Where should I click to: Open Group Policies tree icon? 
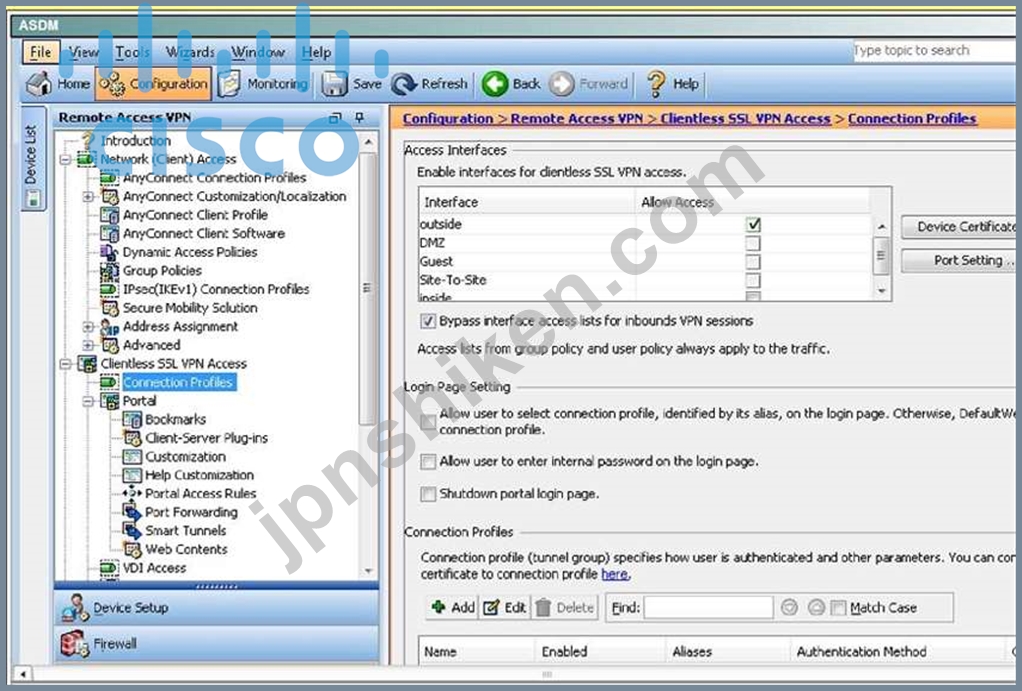[109, 271]
